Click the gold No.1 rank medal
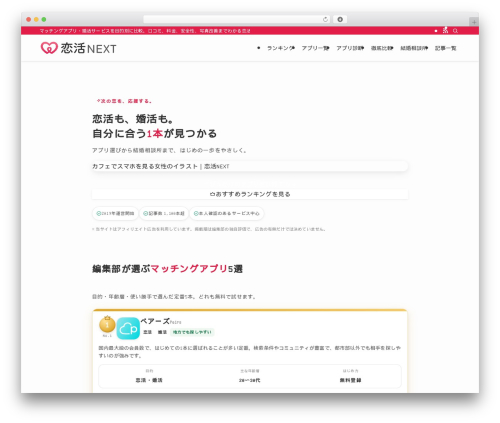The width and height of the screenshot is (500, 423). tap(107, 325)
